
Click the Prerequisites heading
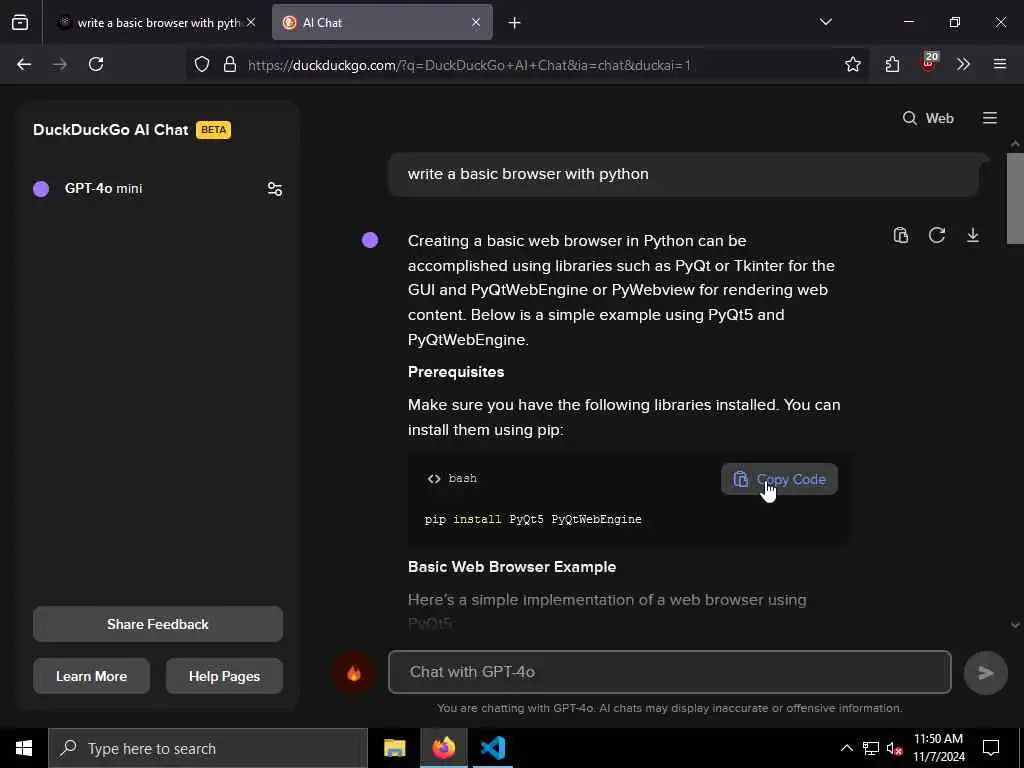[x=456, y=372]
